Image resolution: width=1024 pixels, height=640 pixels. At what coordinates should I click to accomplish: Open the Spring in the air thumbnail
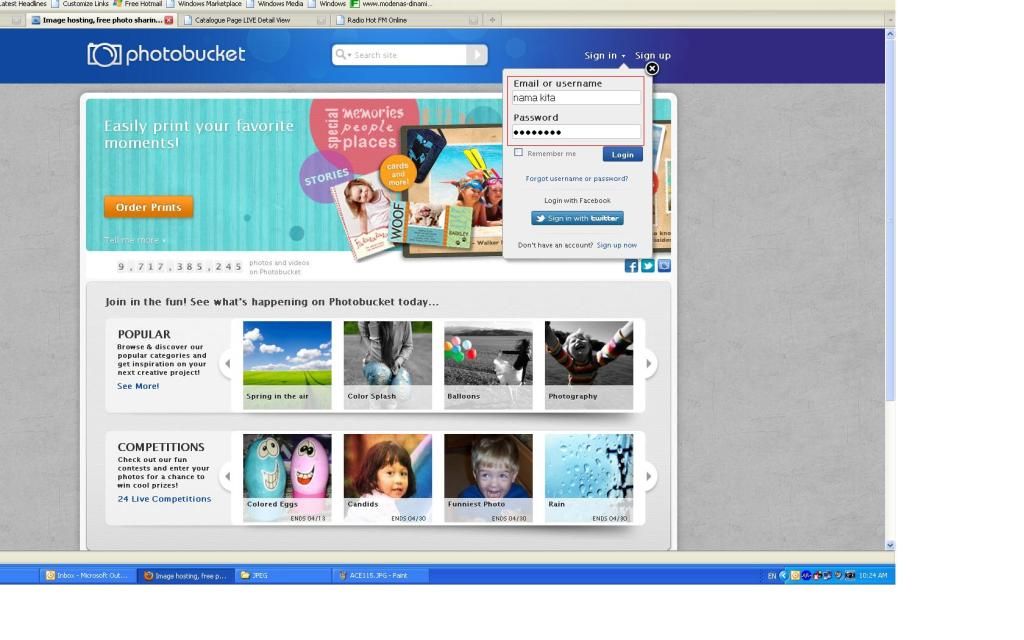click(287, 365)
